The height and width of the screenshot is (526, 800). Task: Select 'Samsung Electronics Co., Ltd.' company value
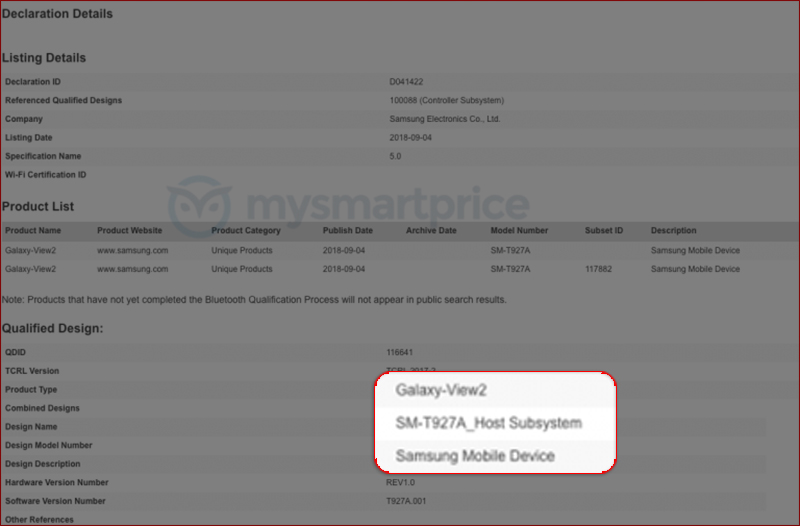pos(445,119)
